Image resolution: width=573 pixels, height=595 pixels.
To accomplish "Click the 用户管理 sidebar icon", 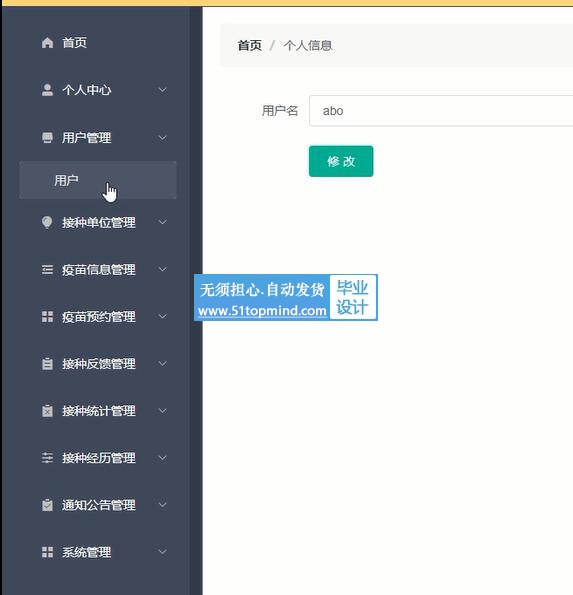I will 47,137.
